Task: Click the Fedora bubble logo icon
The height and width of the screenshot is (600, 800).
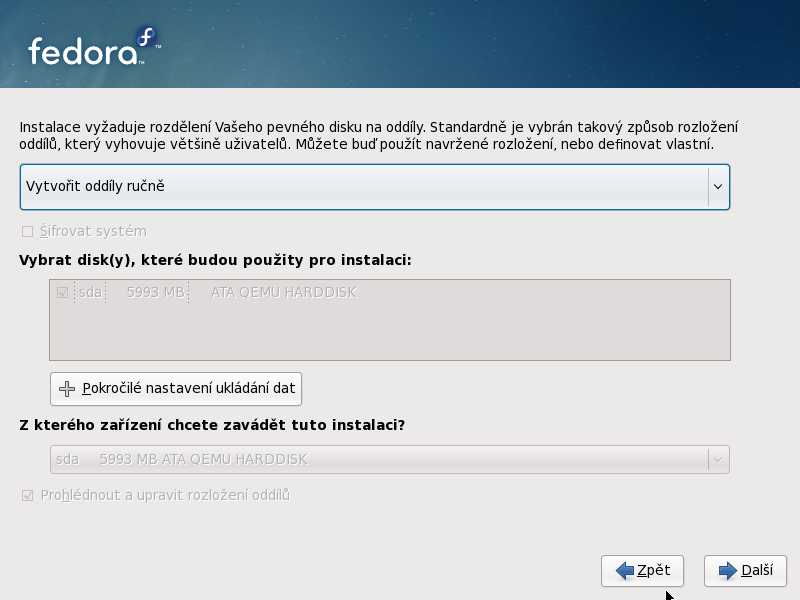Action: [147, 38]
